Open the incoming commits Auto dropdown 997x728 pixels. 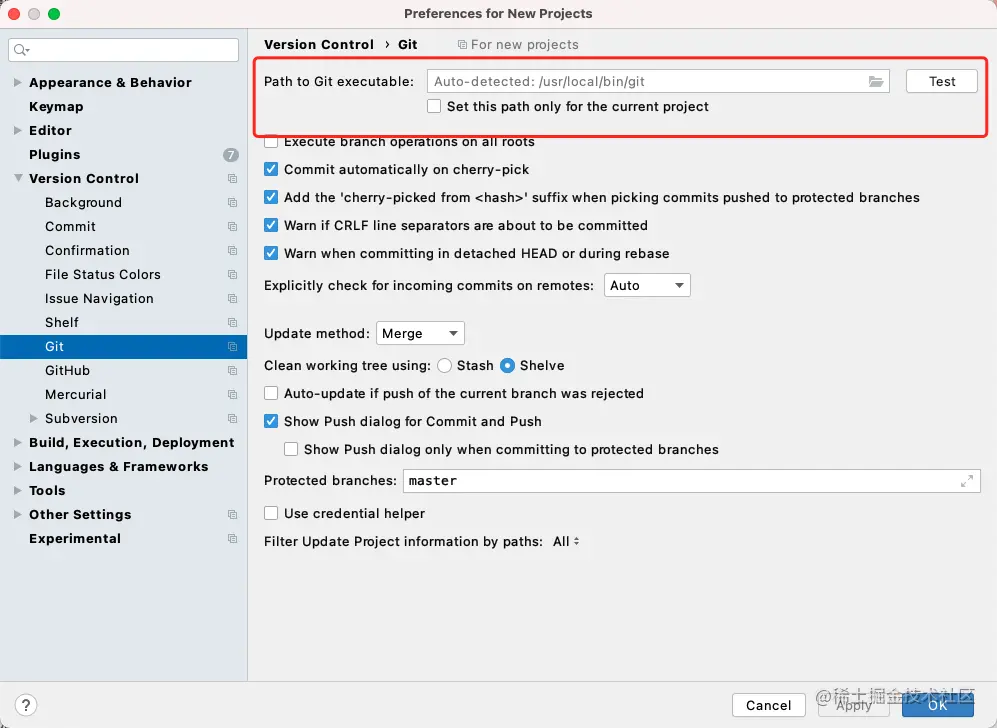[x=647, y=285]
